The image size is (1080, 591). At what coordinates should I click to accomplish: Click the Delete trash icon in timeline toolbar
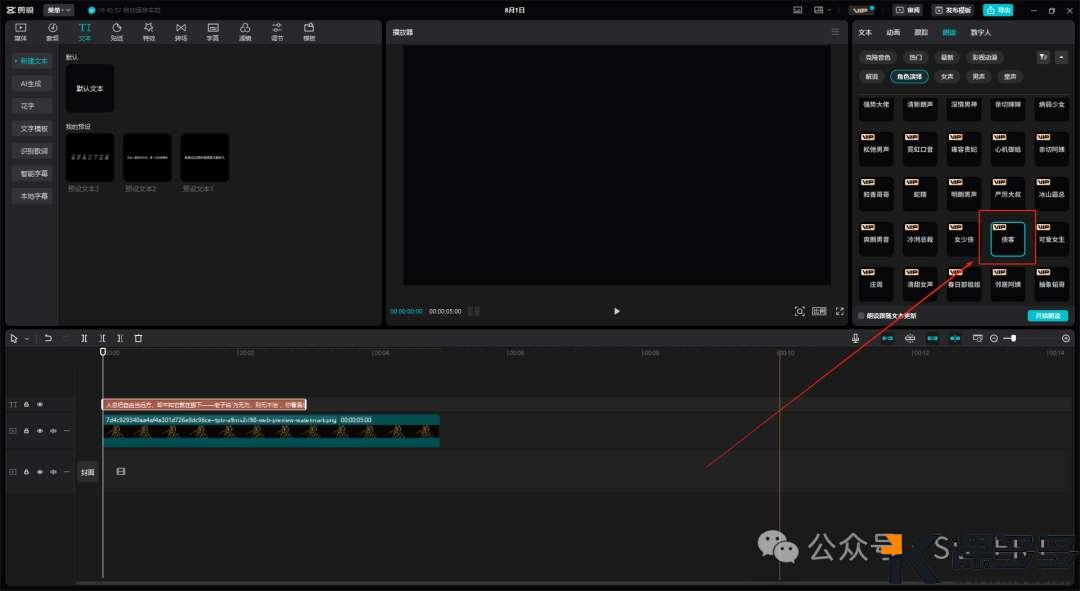tap(138, 338)
